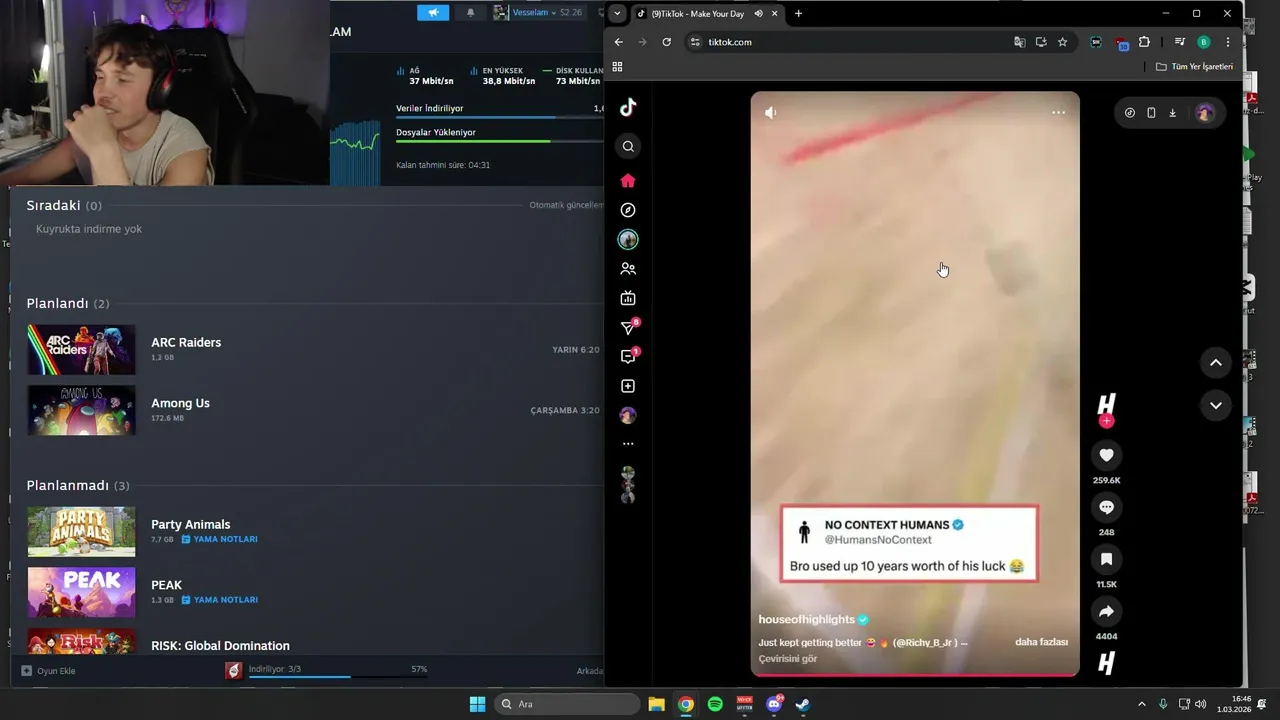Go to next video with down chevron
The image size is (1280, 720).
point(1216,405)
